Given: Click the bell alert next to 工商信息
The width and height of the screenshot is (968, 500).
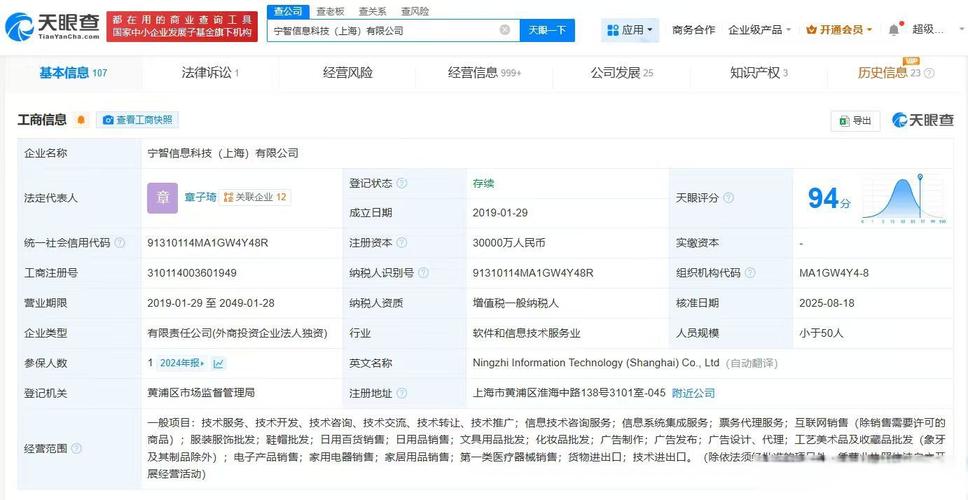Looking at the screenshot, I should tap(81, 120).
